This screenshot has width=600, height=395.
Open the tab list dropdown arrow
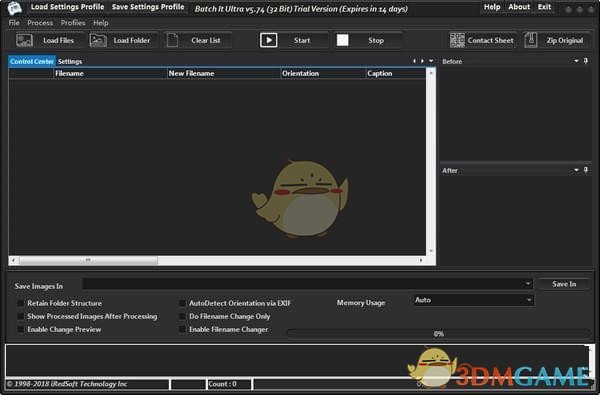(x=431, y=61)
